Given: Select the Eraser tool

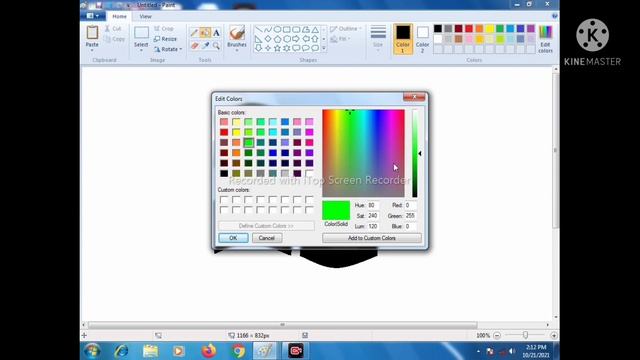Looking at the screenshot, I should (194, 45).
